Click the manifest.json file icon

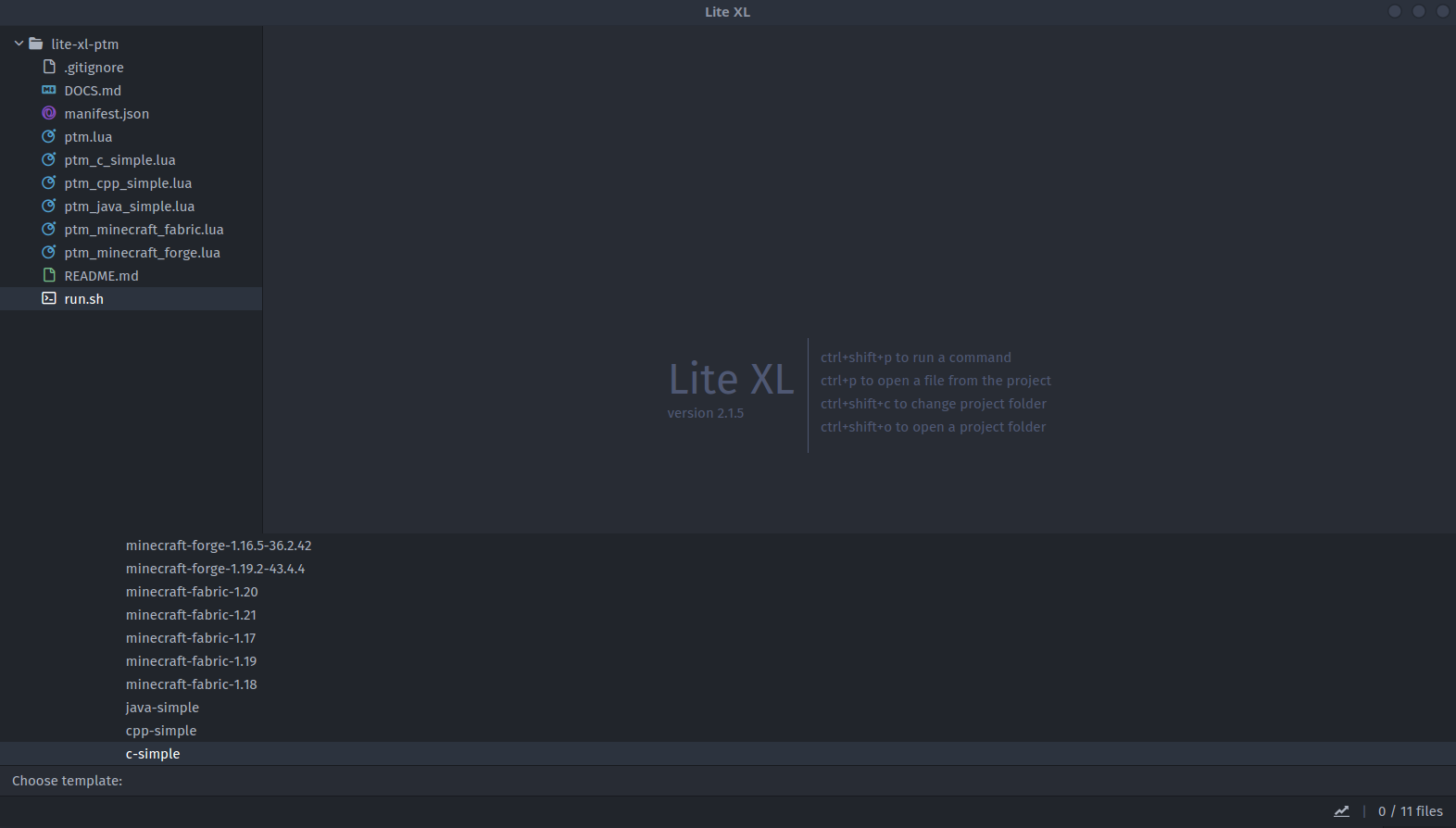(49, 113)
